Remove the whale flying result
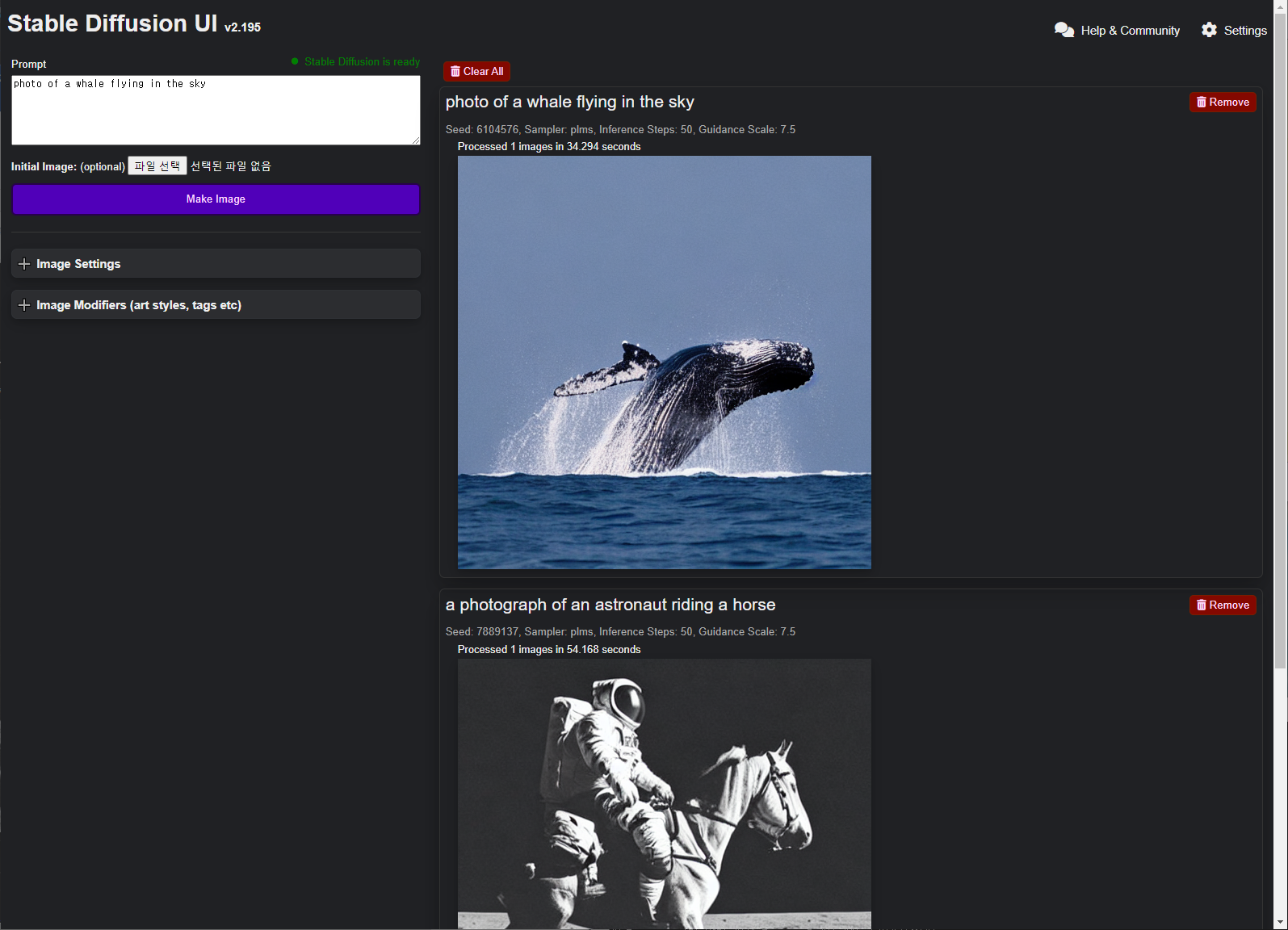The height and width of the screenshot is (930, 1288). [x=1223, y=102]
